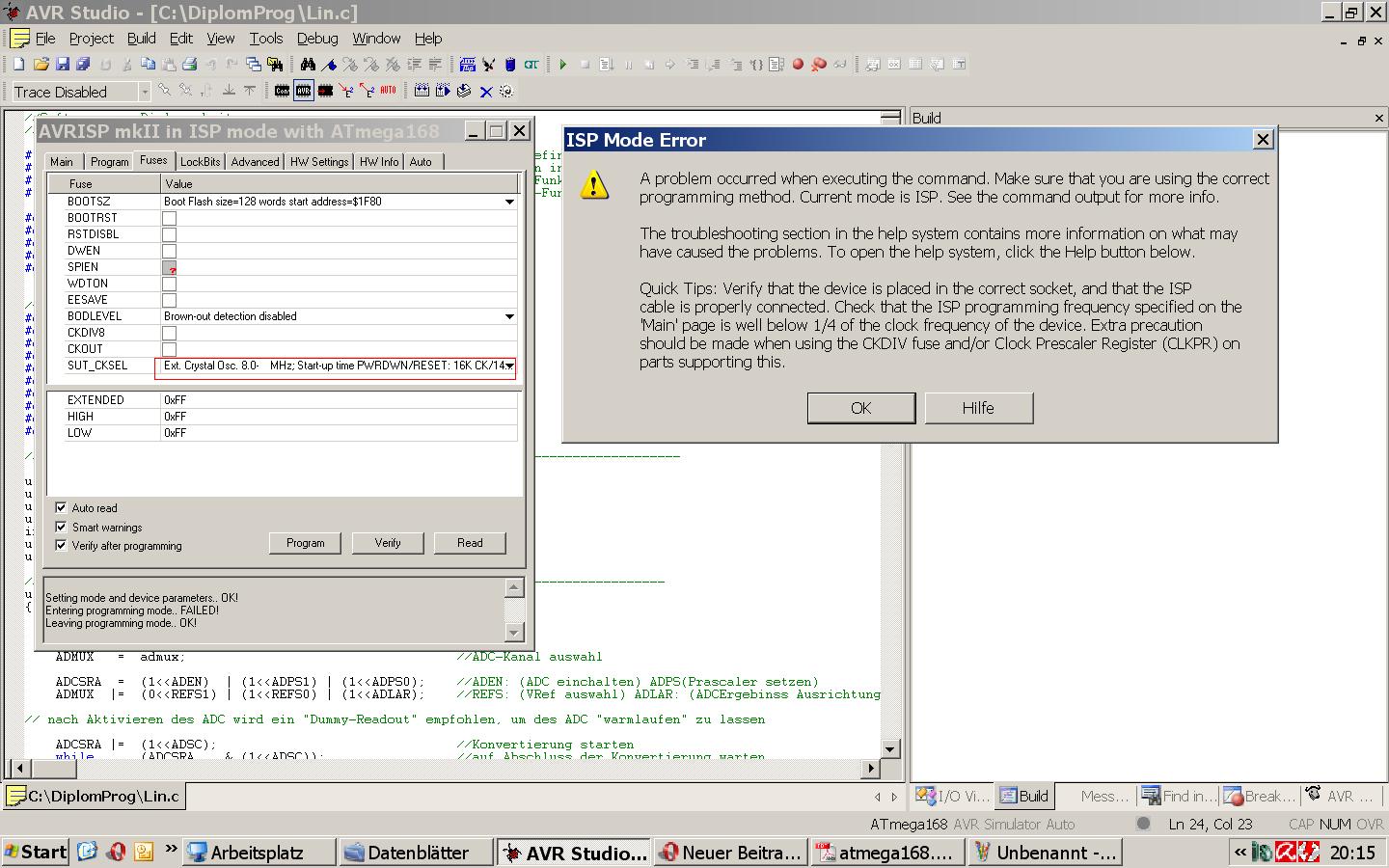Click the EXTENDED fuse value 0xFF
Screen dimensions: 1389x868
point(176,400)
